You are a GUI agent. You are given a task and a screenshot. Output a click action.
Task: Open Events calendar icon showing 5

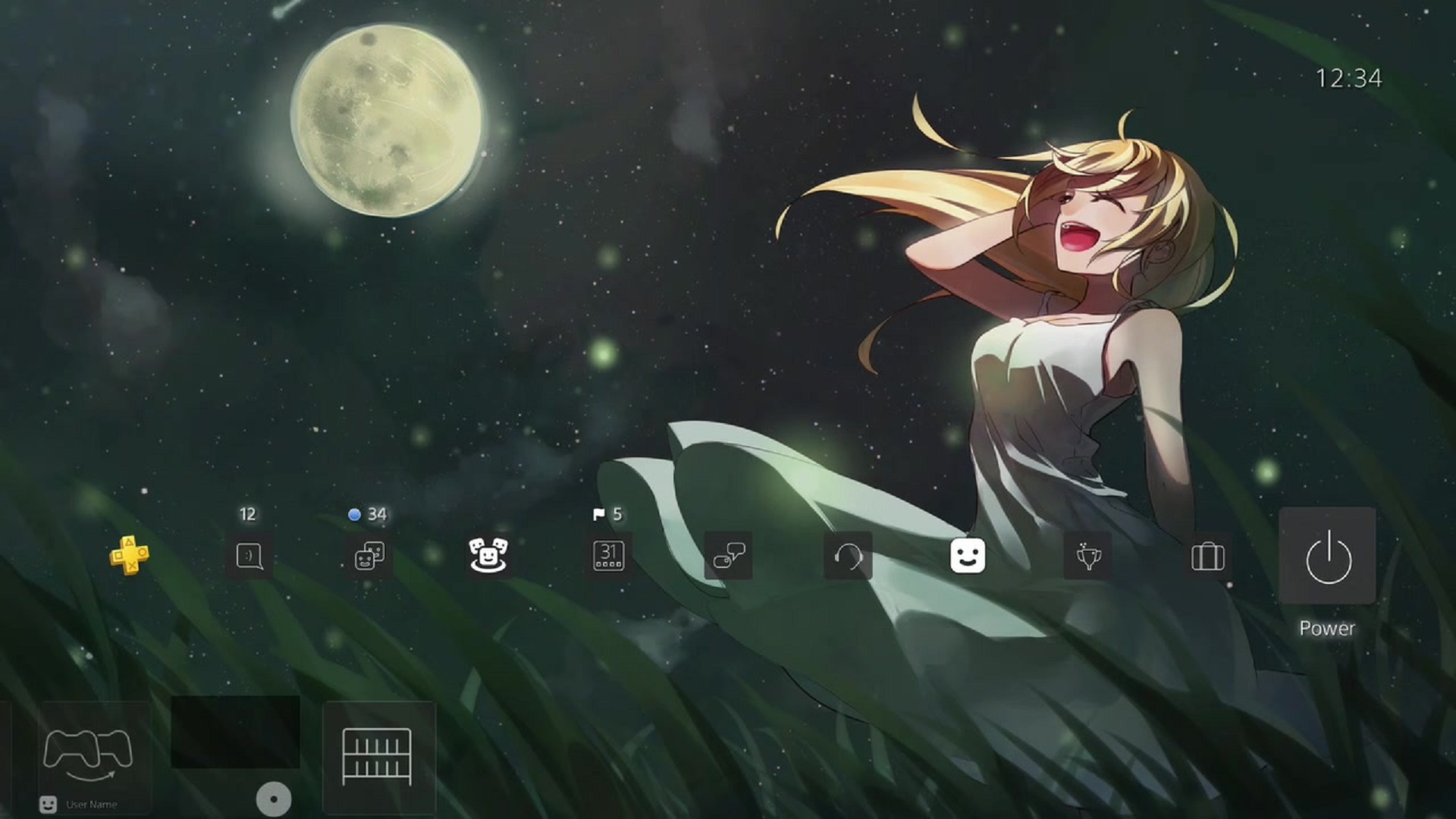click(608, 556)
